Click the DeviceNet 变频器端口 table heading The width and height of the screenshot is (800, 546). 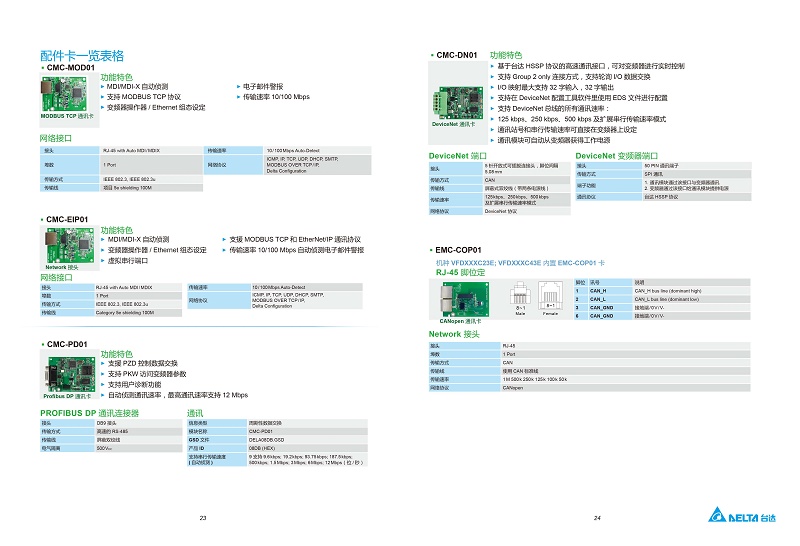coord(616,156)
